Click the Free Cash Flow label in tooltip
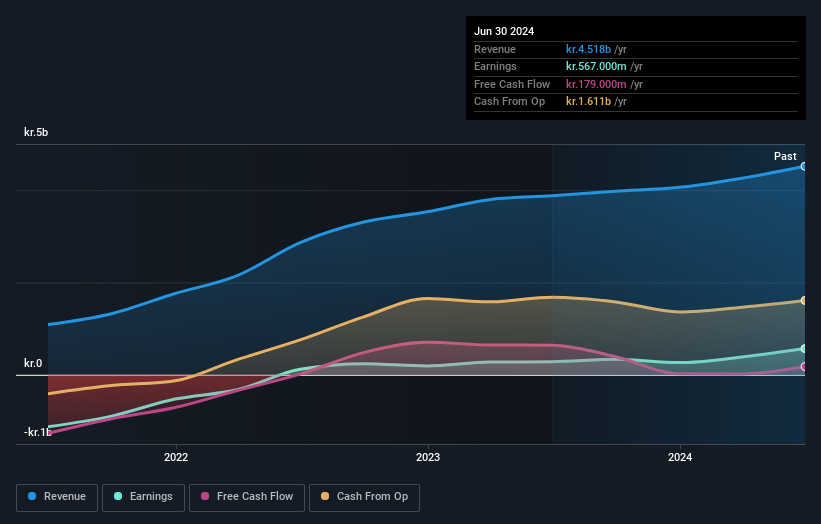 pyautogui.click(x=512, y=84)
